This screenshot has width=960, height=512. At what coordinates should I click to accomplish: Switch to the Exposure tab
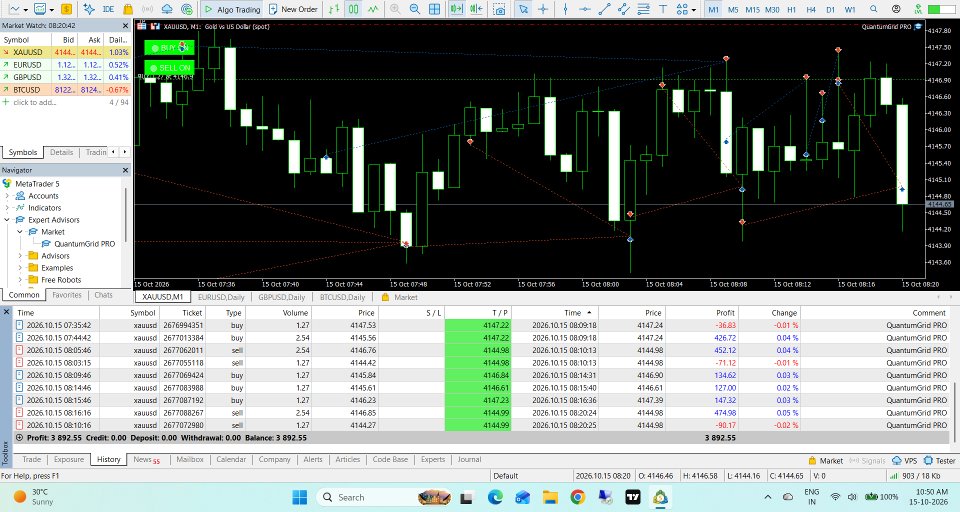[x=69, y=459]
